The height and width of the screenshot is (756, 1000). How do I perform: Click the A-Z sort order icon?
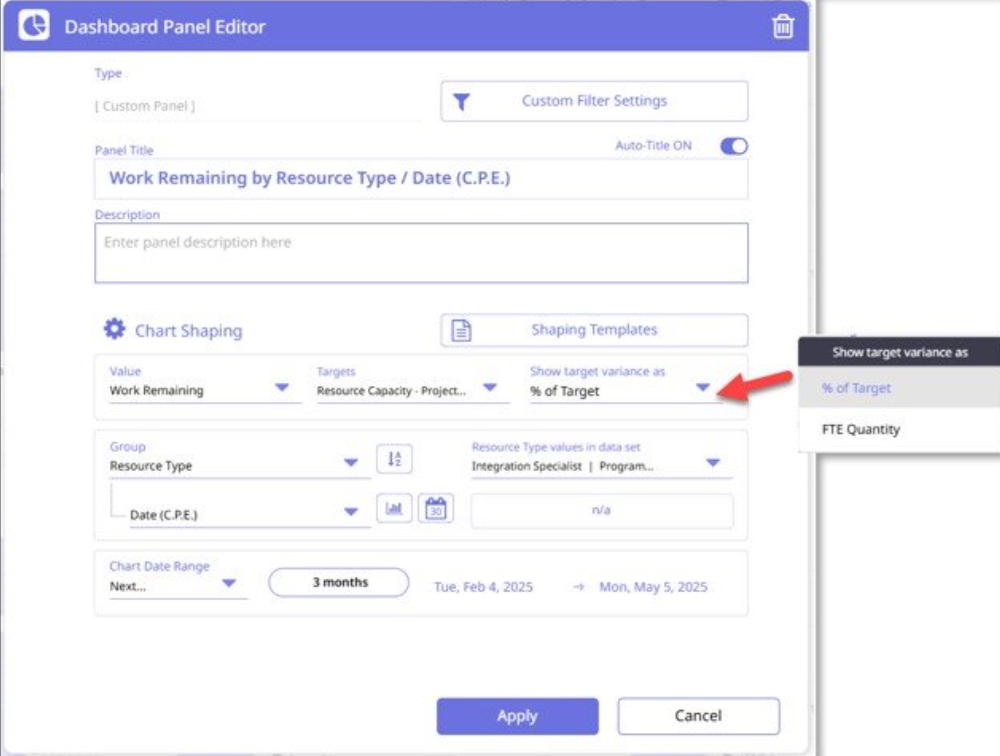tap(394, 459)
